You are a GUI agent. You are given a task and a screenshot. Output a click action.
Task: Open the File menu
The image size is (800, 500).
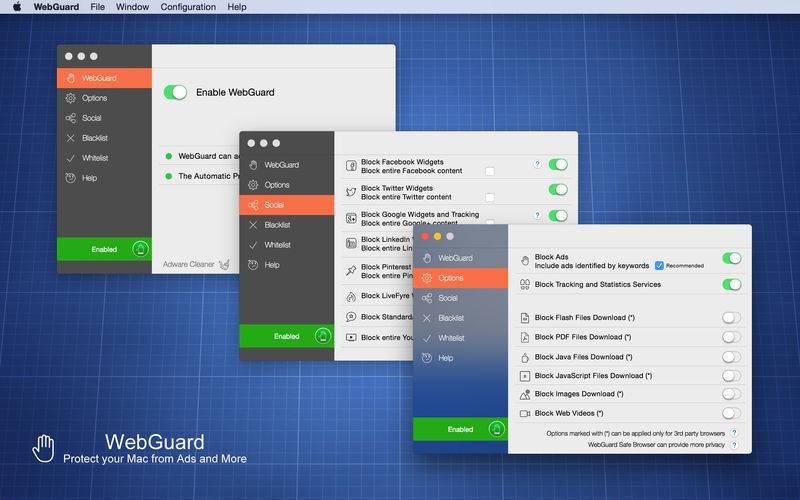[97, 7]
